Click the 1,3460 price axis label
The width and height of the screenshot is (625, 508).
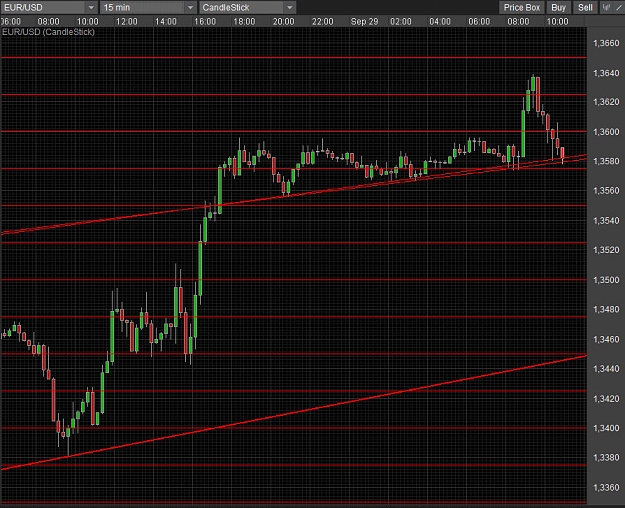606,339
